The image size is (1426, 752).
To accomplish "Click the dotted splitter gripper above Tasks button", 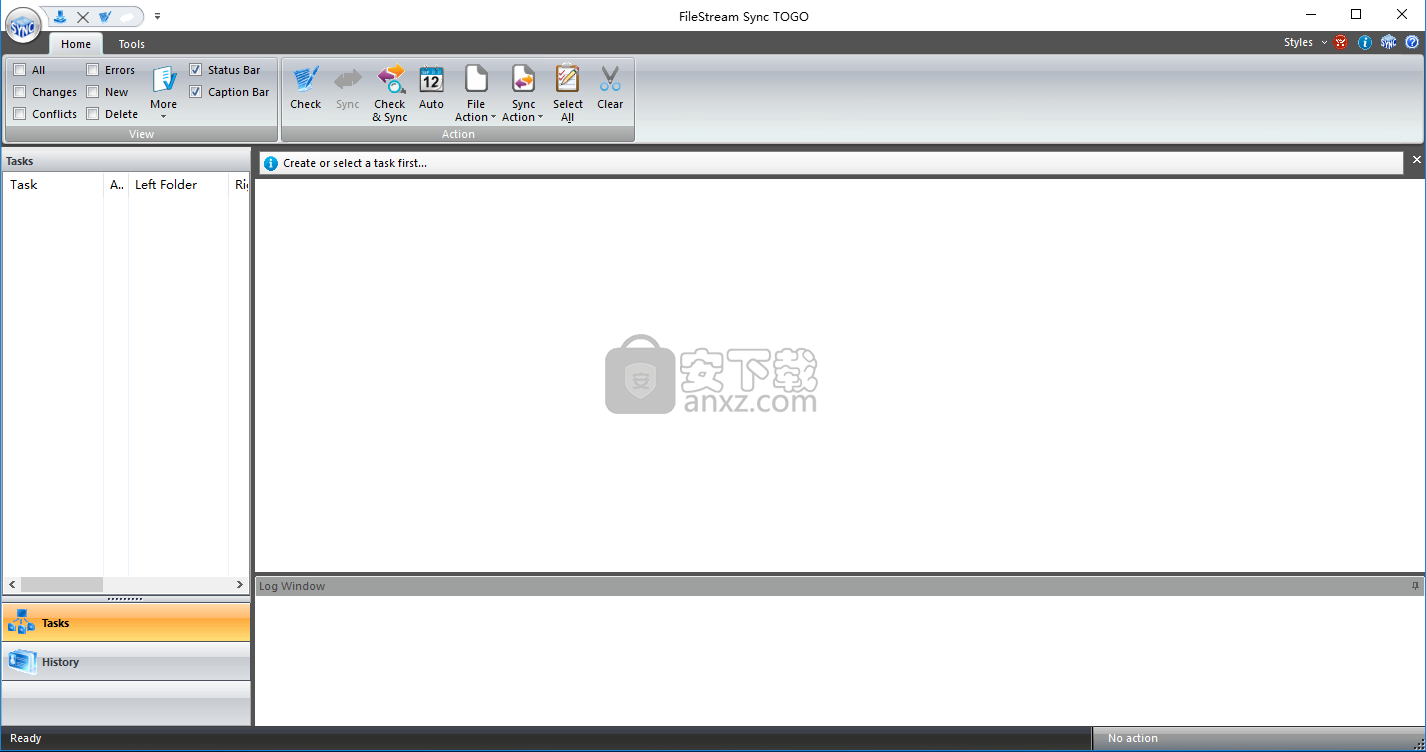I will [x=125, y=599].
